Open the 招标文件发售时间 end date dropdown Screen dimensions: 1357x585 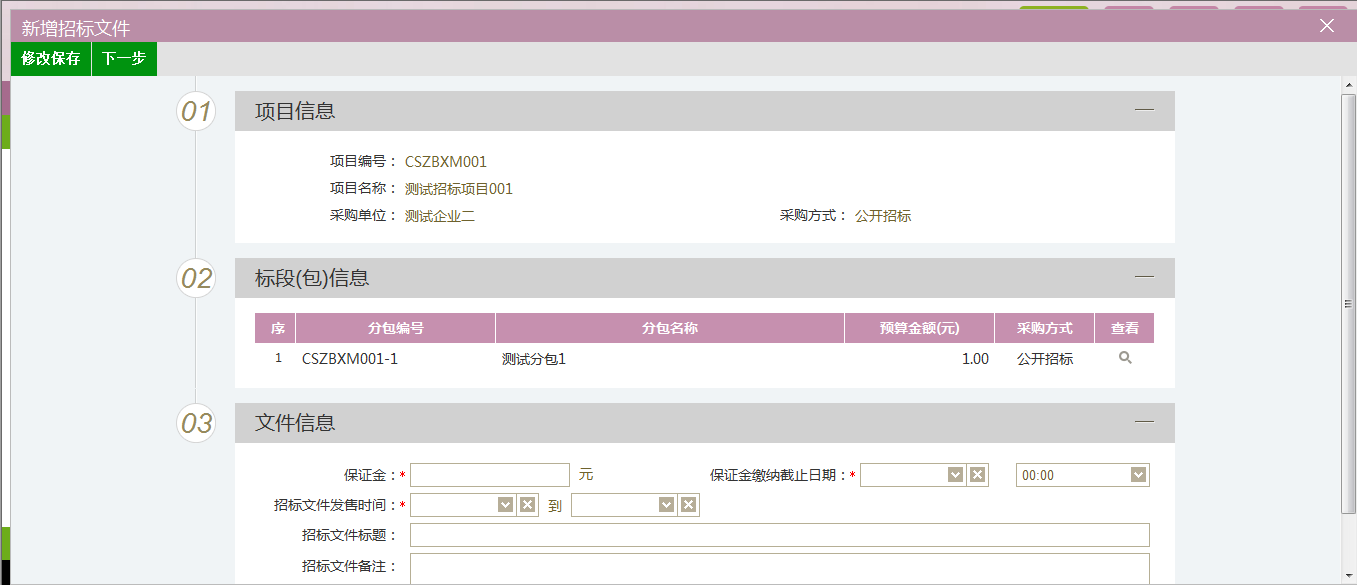pos(666,505)
